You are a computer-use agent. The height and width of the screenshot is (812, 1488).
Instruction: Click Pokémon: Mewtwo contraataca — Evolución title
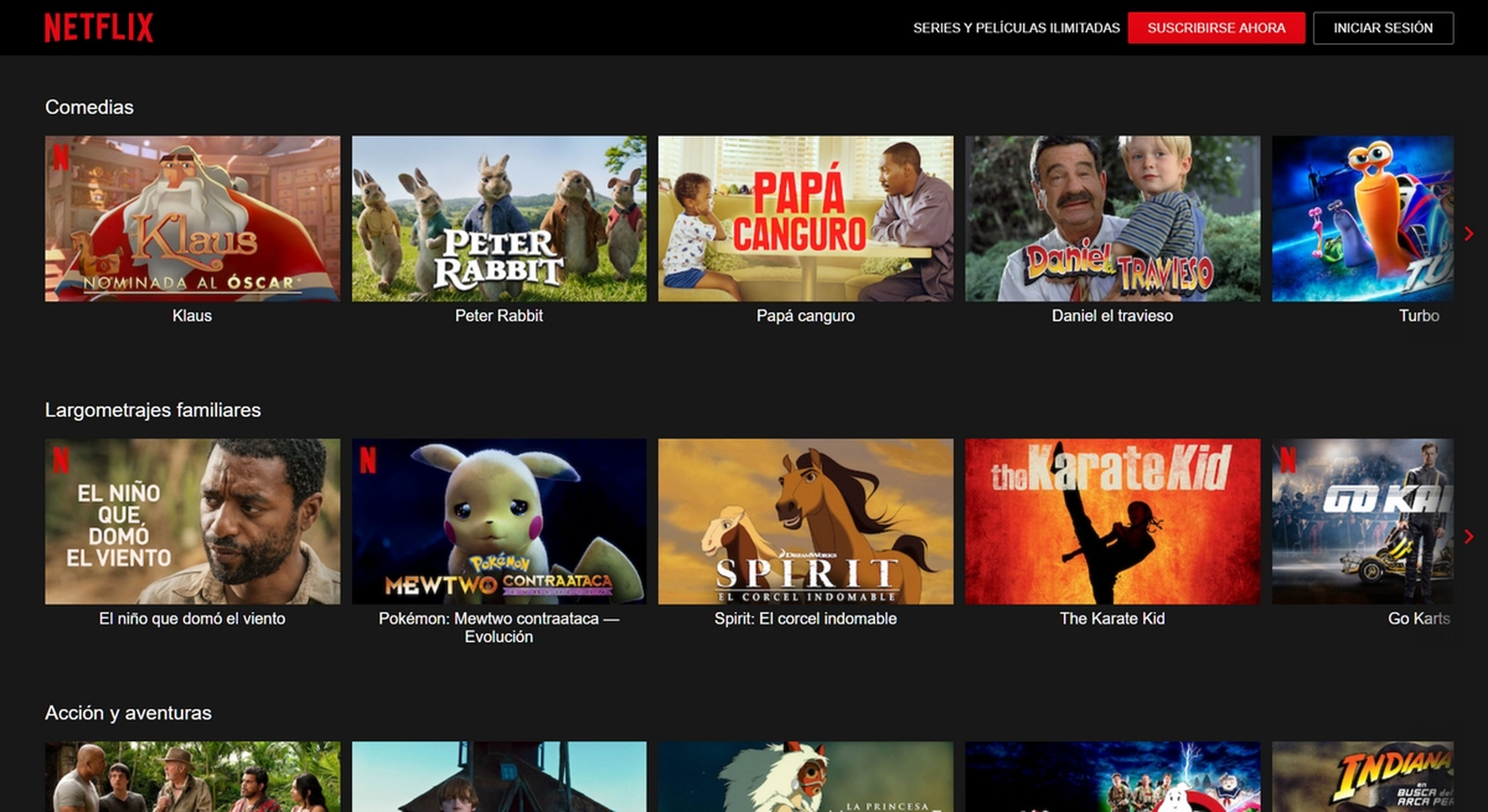tap(498, 627)
